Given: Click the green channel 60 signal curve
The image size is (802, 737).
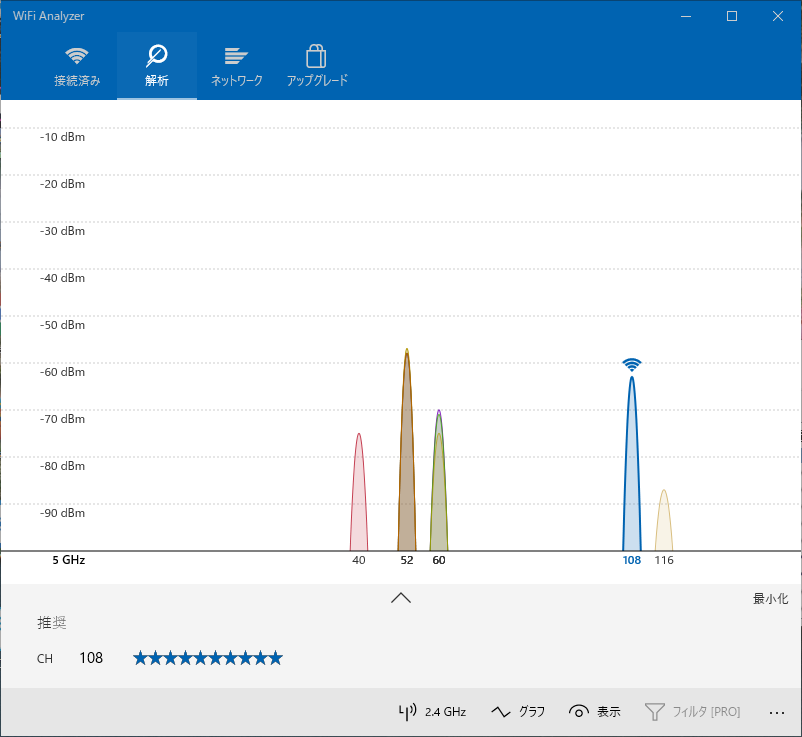Looking at the screenshot, I should click(x=439, y=490).
